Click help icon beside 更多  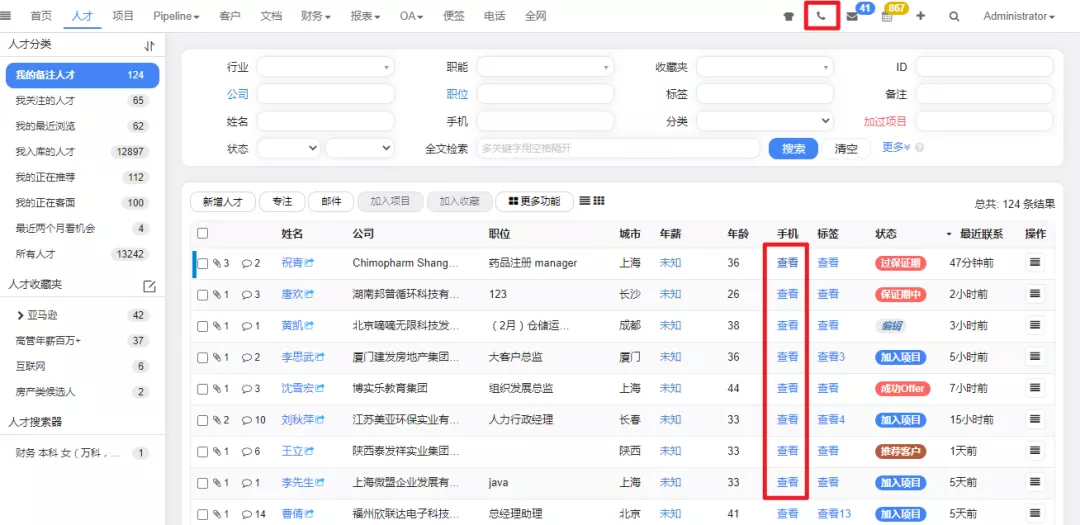click(920, 147)
